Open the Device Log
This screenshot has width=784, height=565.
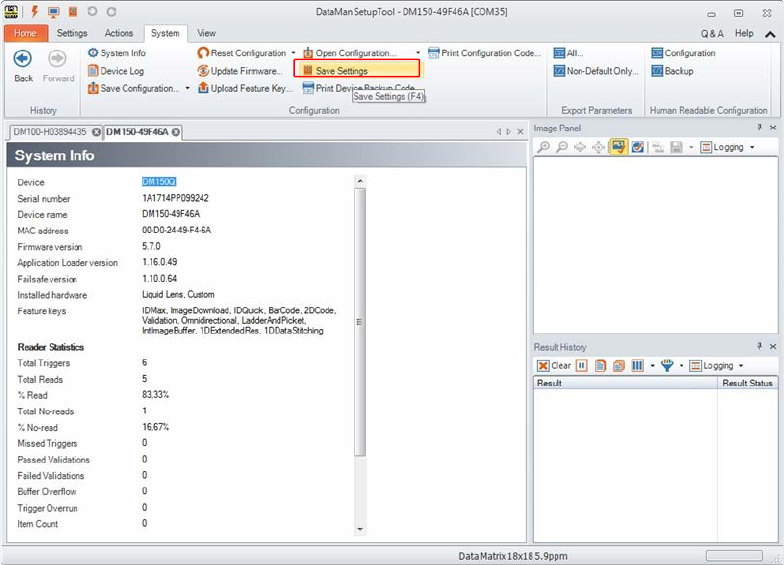tap(122, 71)
